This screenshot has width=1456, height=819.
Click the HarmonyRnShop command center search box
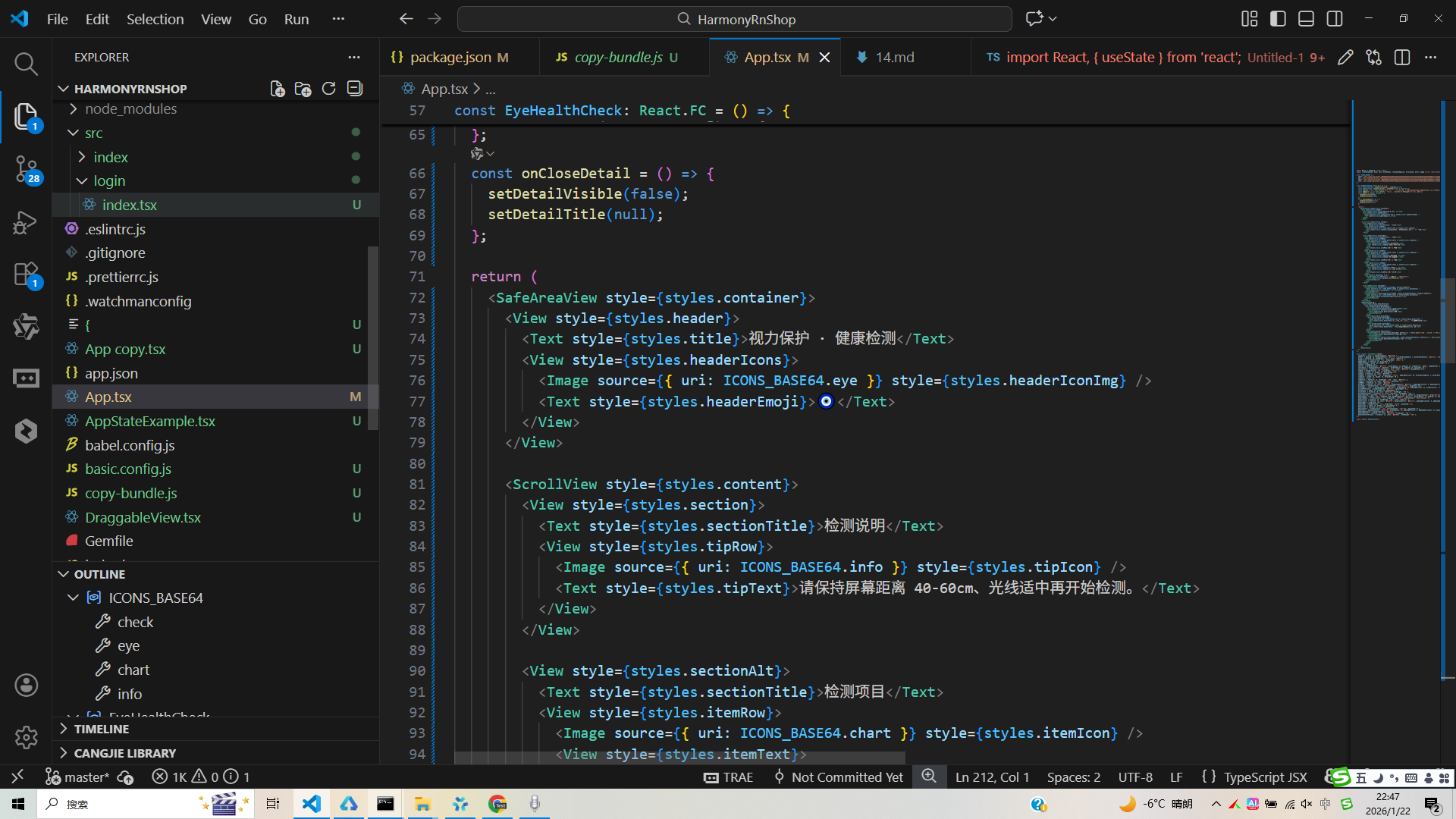point(734,19)
